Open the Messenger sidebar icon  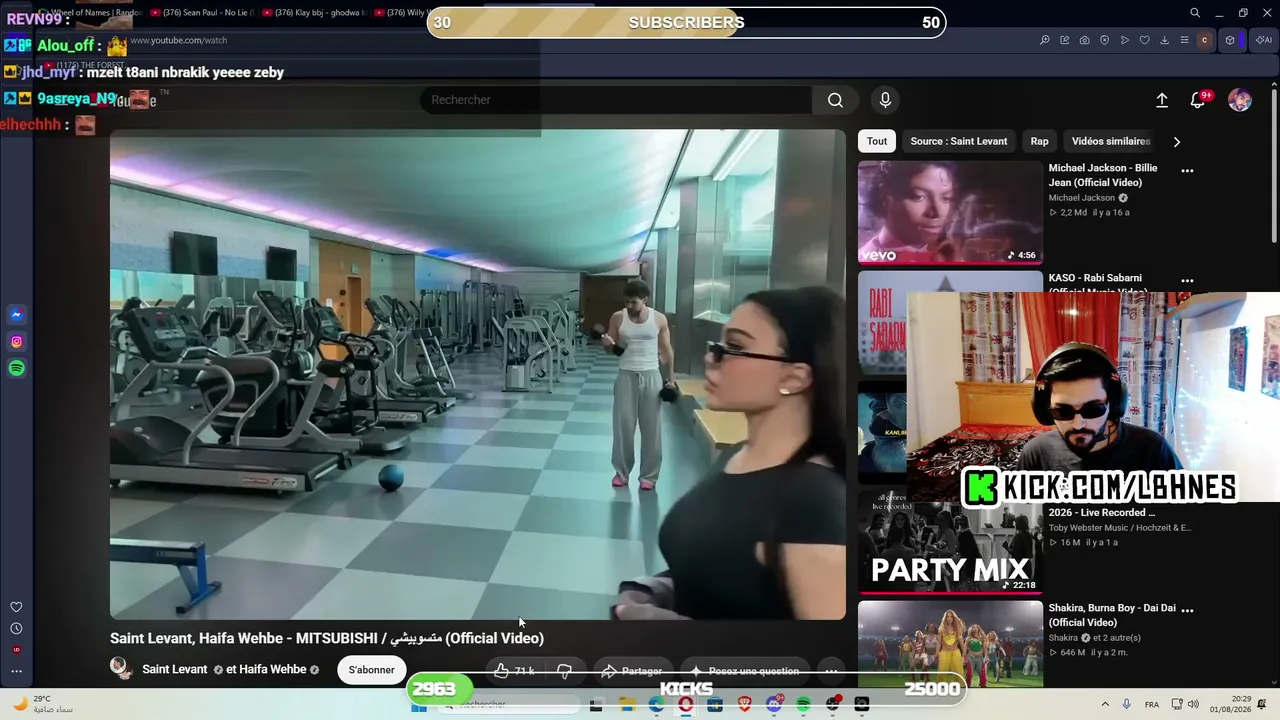click(17, 315)
